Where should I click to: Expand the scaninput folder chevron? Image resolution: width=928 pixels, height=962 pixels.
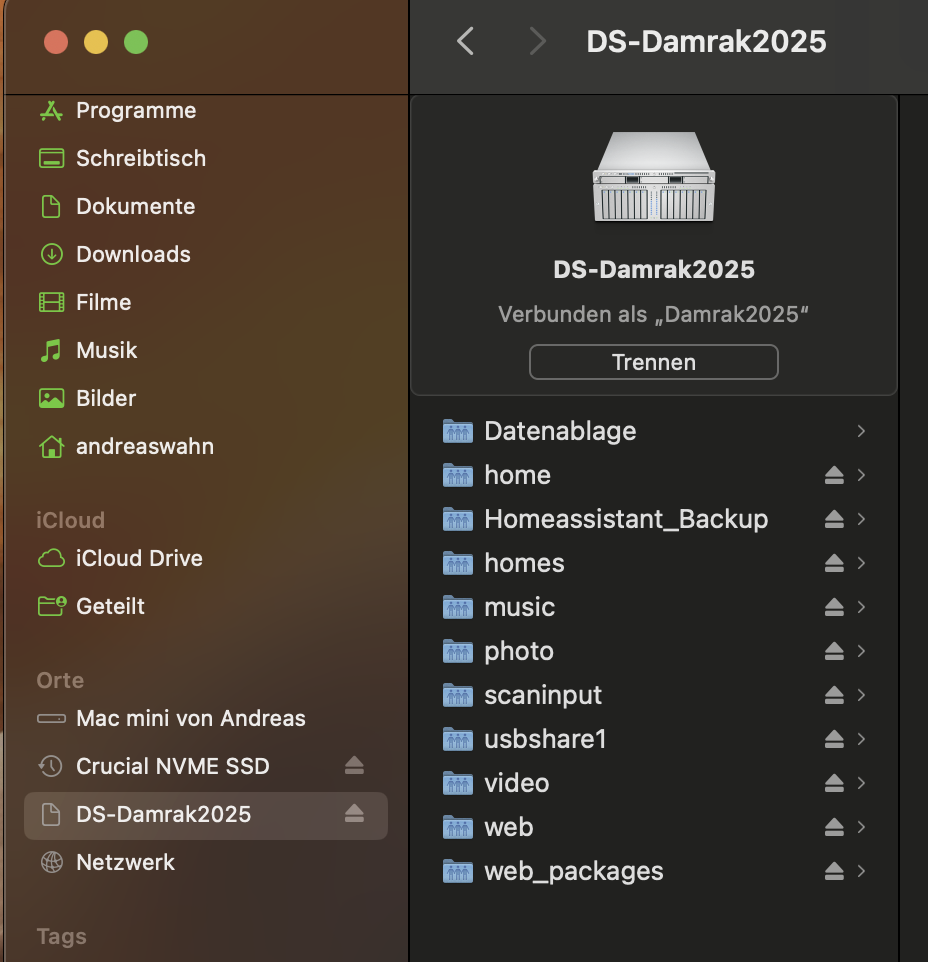[x=861, y=695]
